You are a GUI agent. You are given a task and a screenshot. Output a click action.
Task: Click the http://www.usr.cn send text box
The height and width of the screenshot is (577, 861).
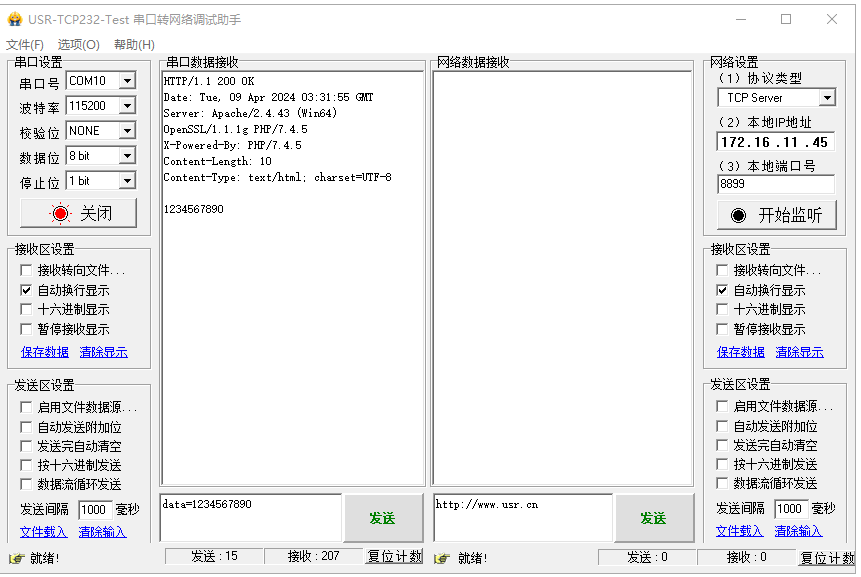[523, 518]
